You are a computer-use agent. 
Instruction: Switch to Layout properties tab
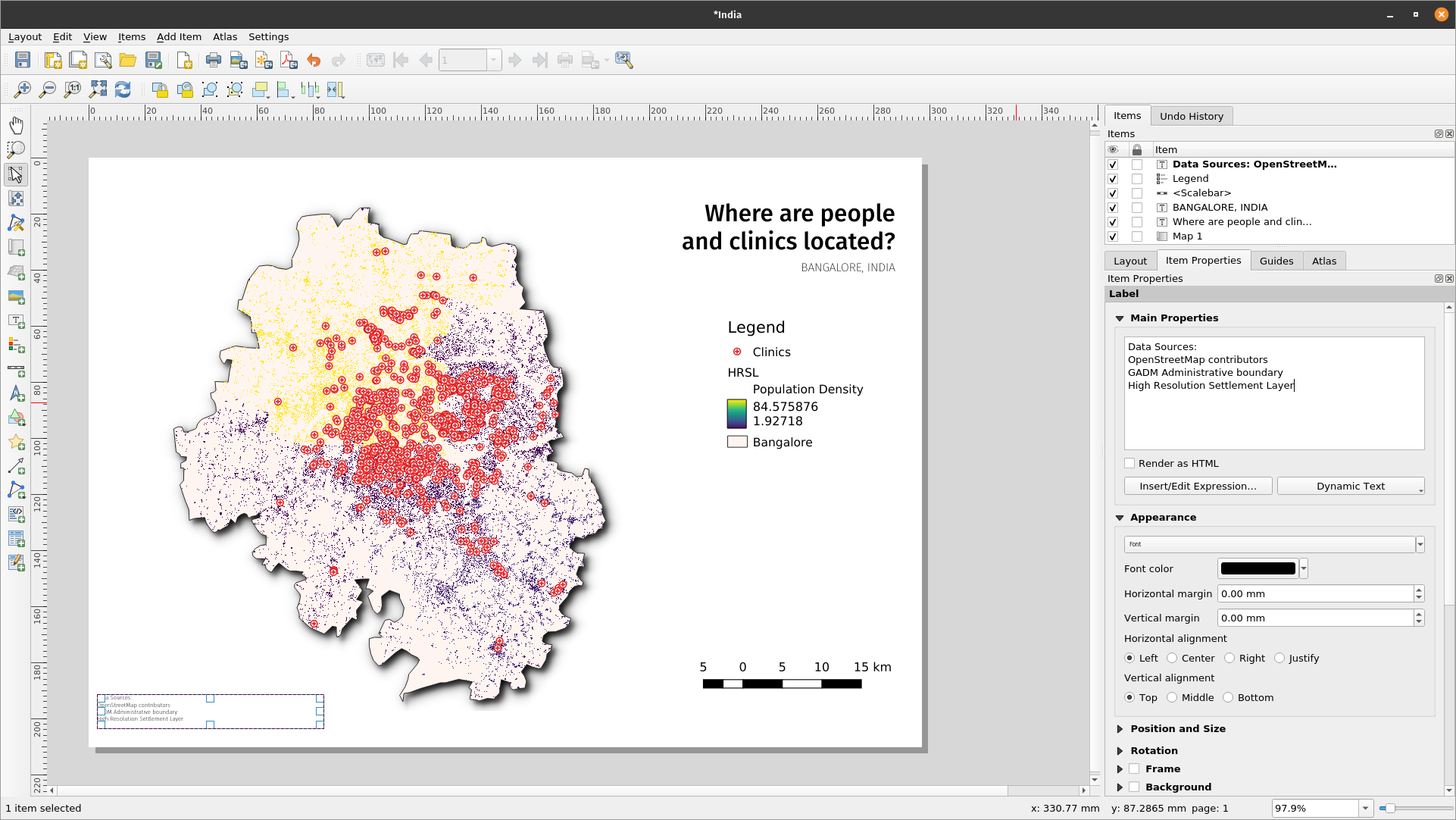1130,261
